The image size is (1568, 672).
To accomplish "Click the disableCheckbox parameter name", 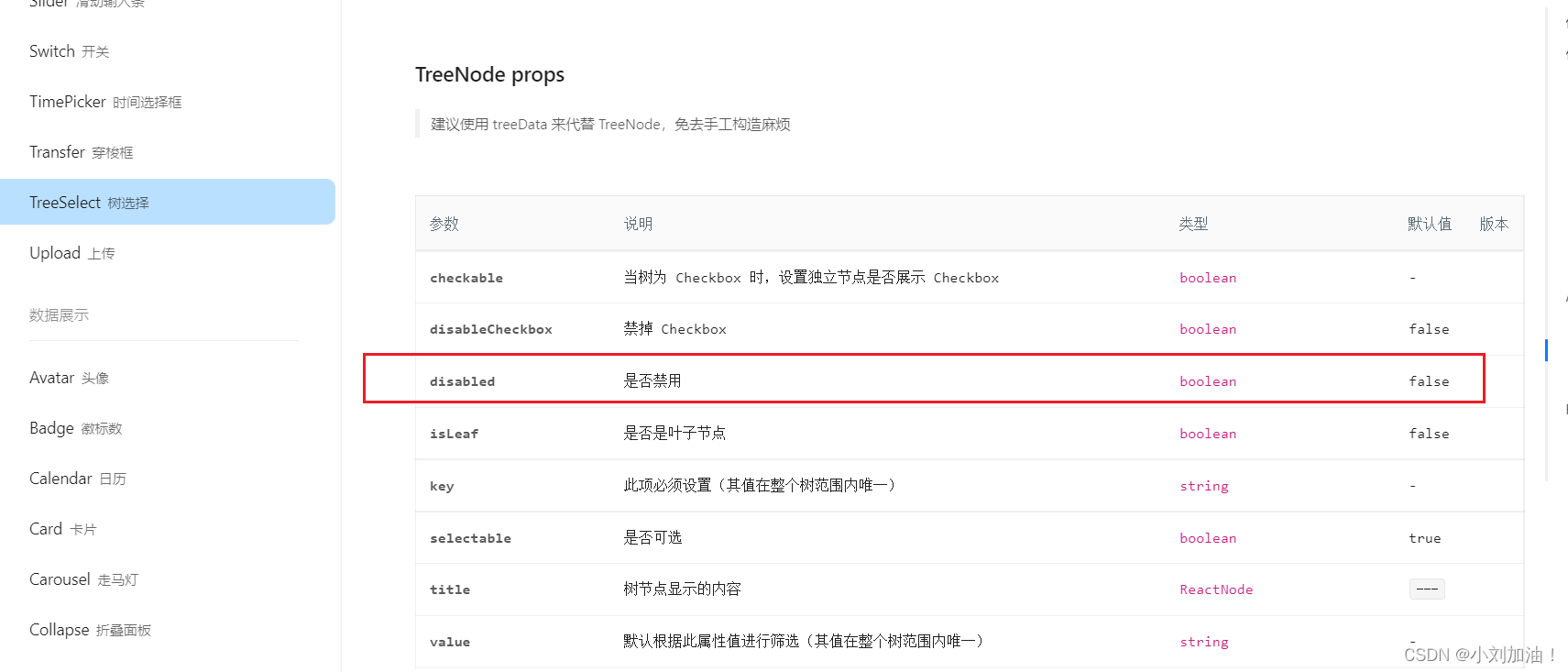I will click(491, 329).
